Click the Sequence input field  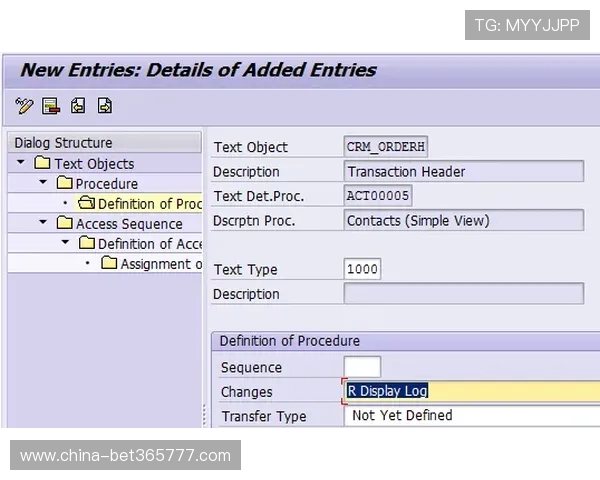click(x=362, y=367)
